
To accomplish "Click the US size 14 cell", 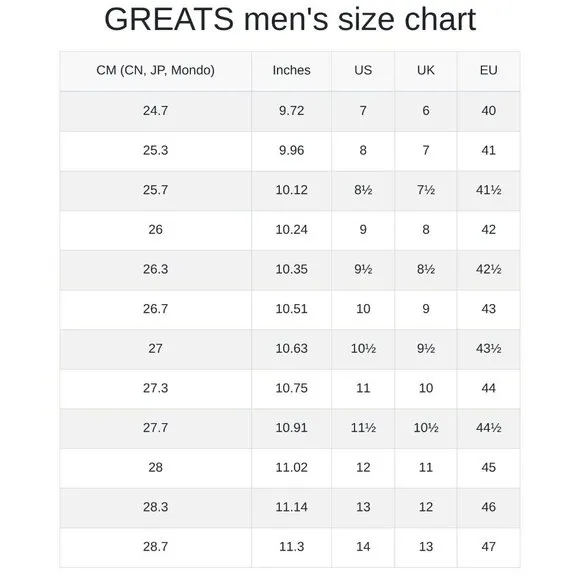I will coord(363,547).
